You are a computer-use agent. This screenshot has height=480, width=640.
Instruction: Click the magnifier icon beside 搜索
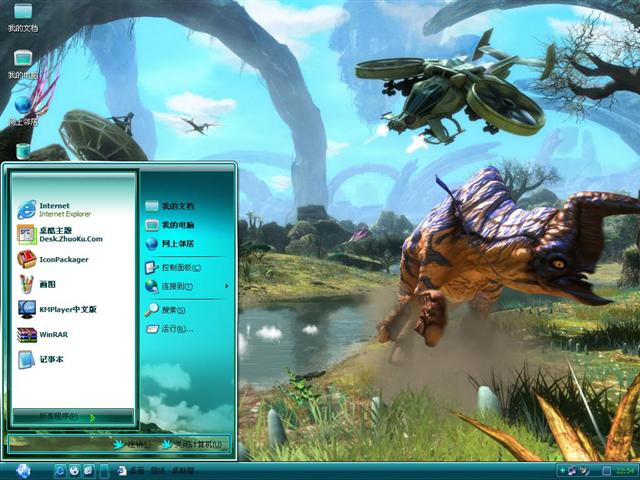(152, 310)
